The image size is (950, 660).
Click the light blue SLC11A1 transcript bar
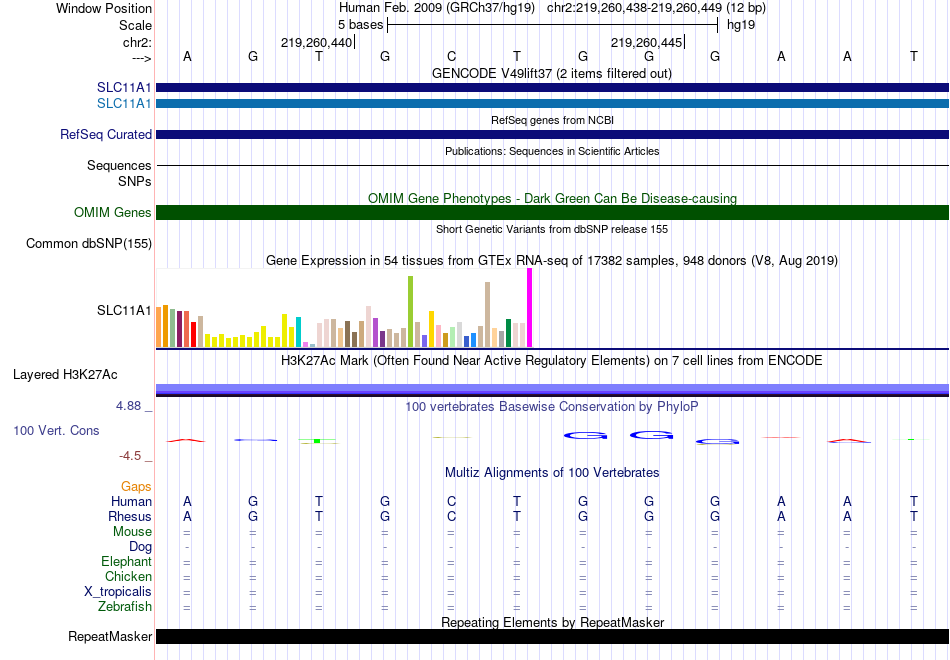tap(552, 104)
